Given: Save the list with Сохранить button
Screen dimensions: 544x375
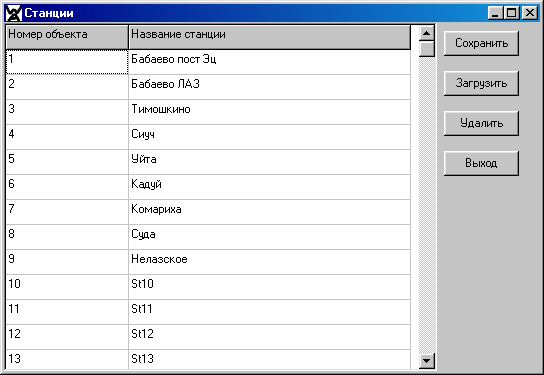Looking at the screenshot, I should [x=481, y=43].
